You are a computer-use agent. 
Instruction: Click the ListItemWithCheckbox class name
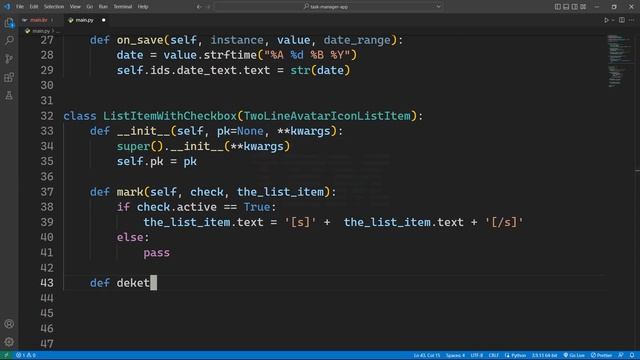[x=169, y=116]
